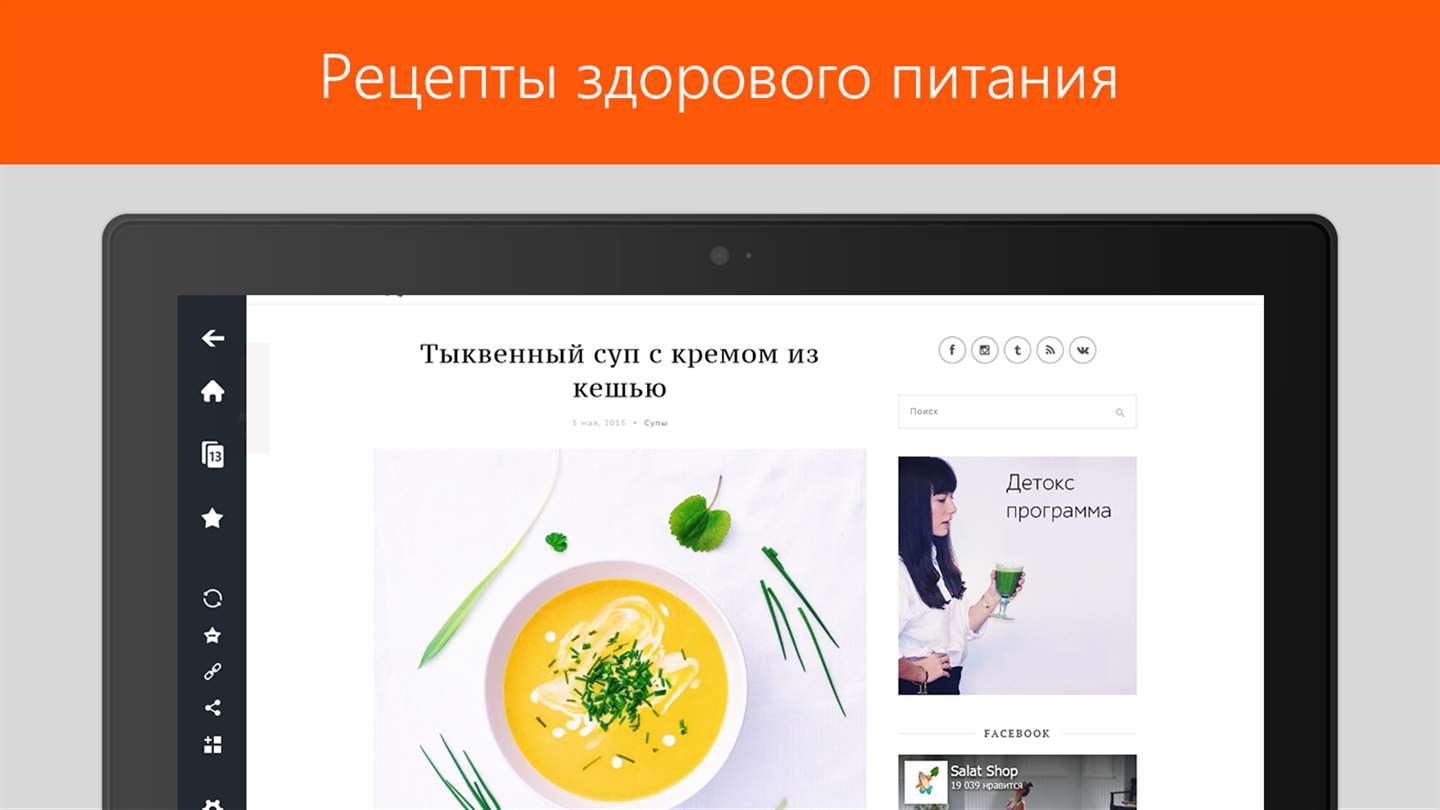Open favorites using the large star icon
1440x810 pixels.
click(212, 518)
